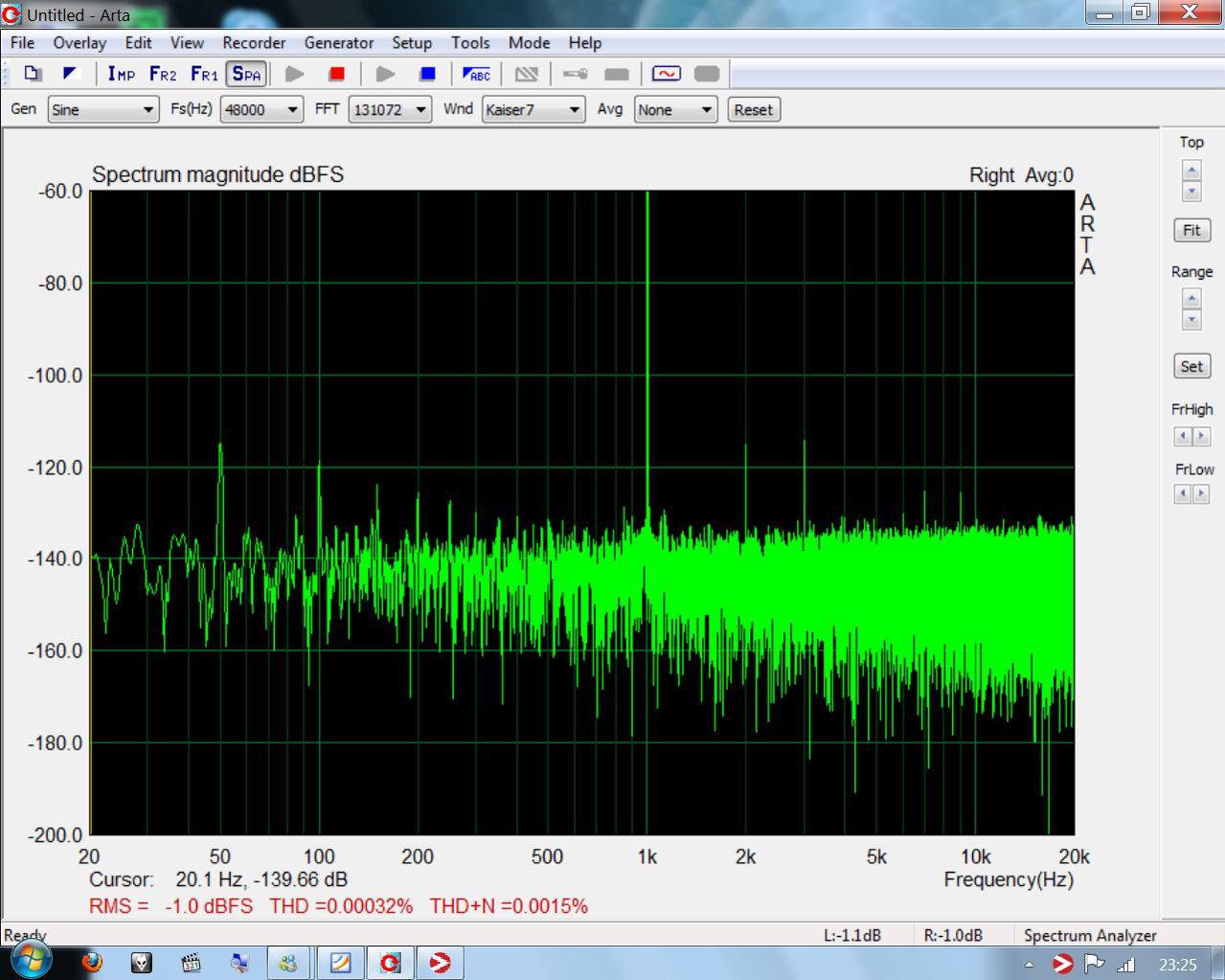
Task: Launch Firefox from the taskbar
Action: pos(92,963)
